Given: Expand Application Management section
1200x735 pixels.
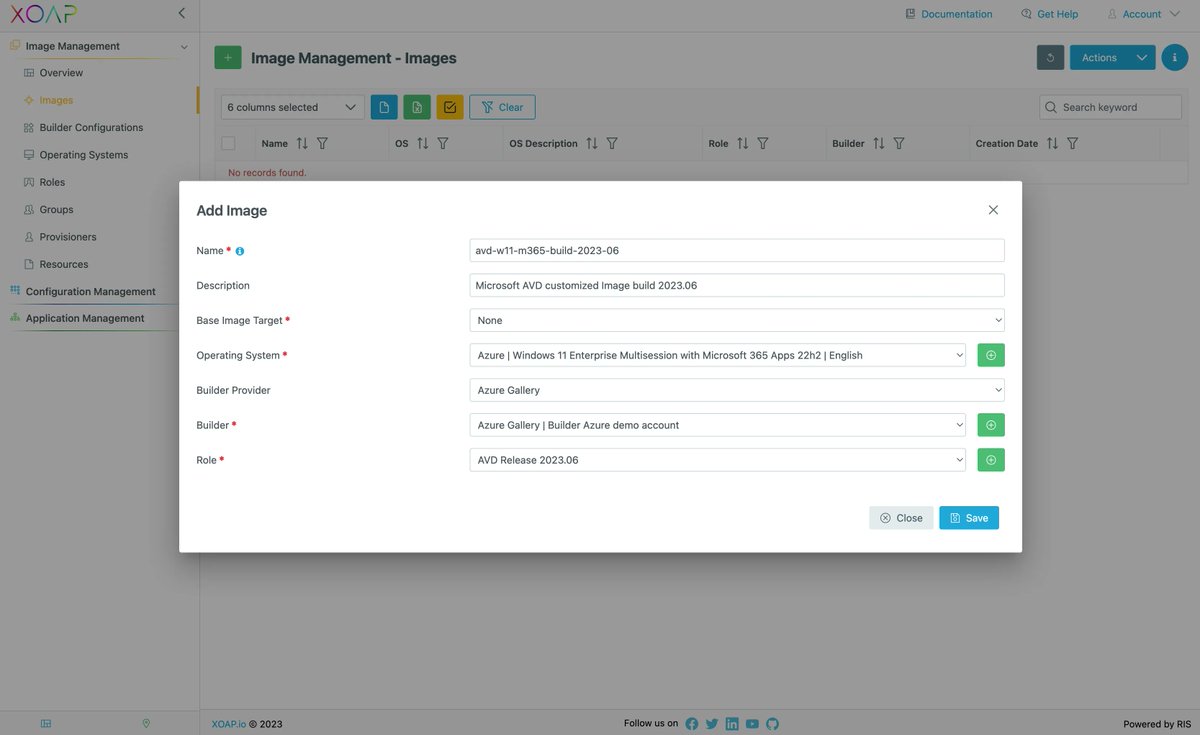Looking at the screenshot, I should pos(85,318).
